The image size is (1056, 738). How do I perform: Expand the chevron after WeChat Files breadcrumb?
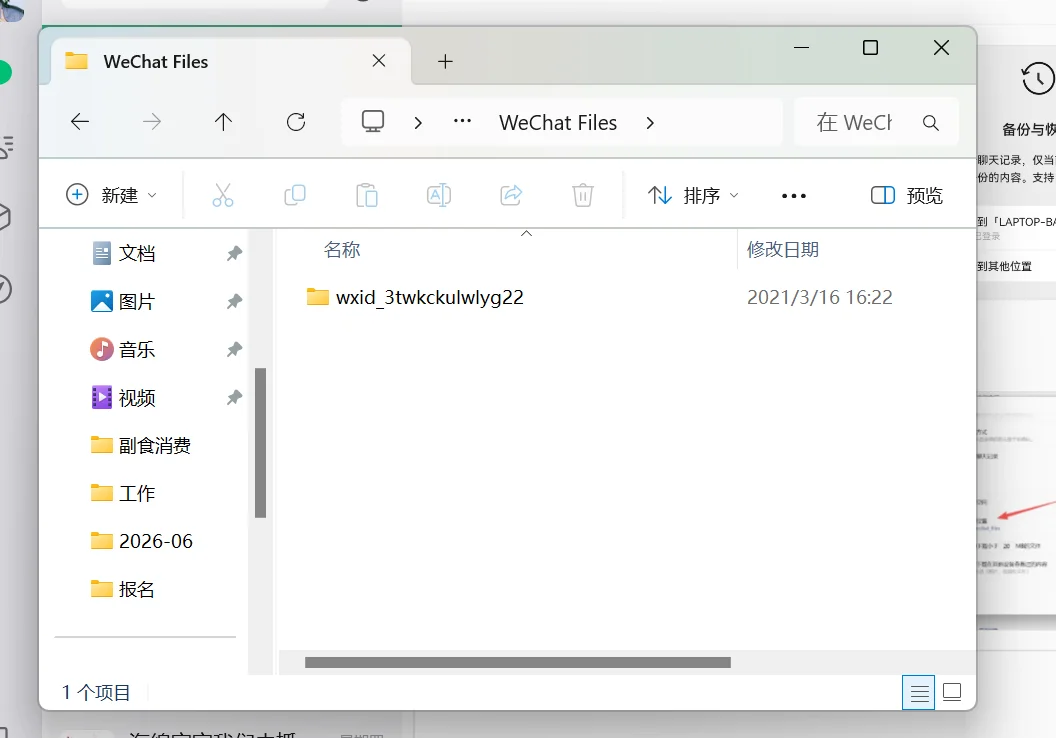click(650, 123)
